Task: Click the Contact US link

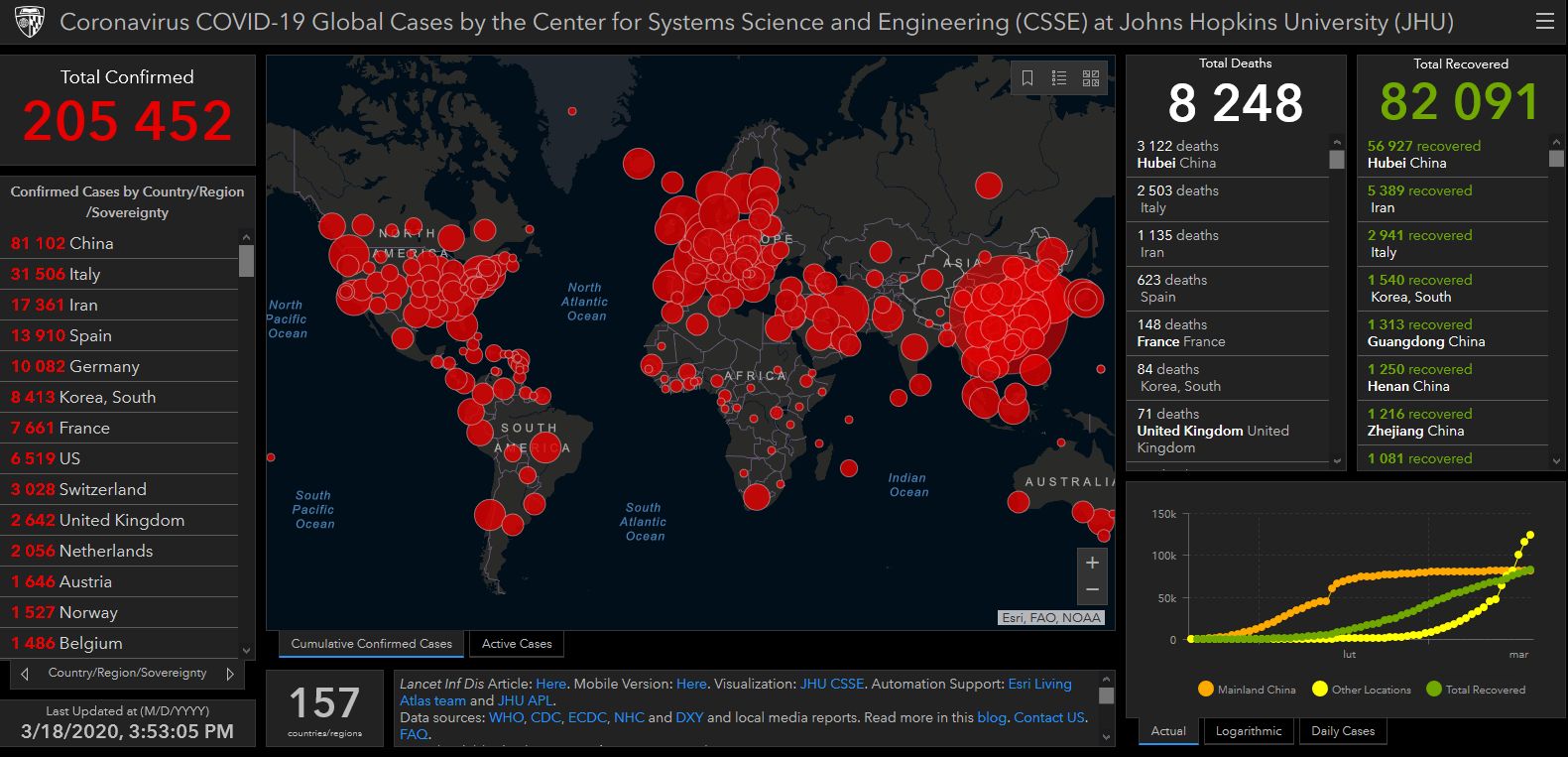Action: [1049, 717]
